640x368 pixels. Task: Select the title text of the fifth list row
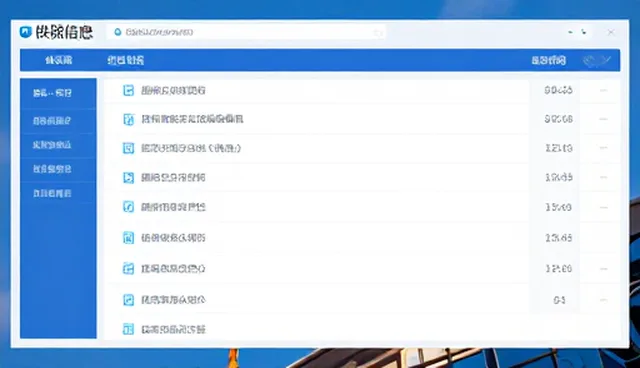[x=173, y=207]
